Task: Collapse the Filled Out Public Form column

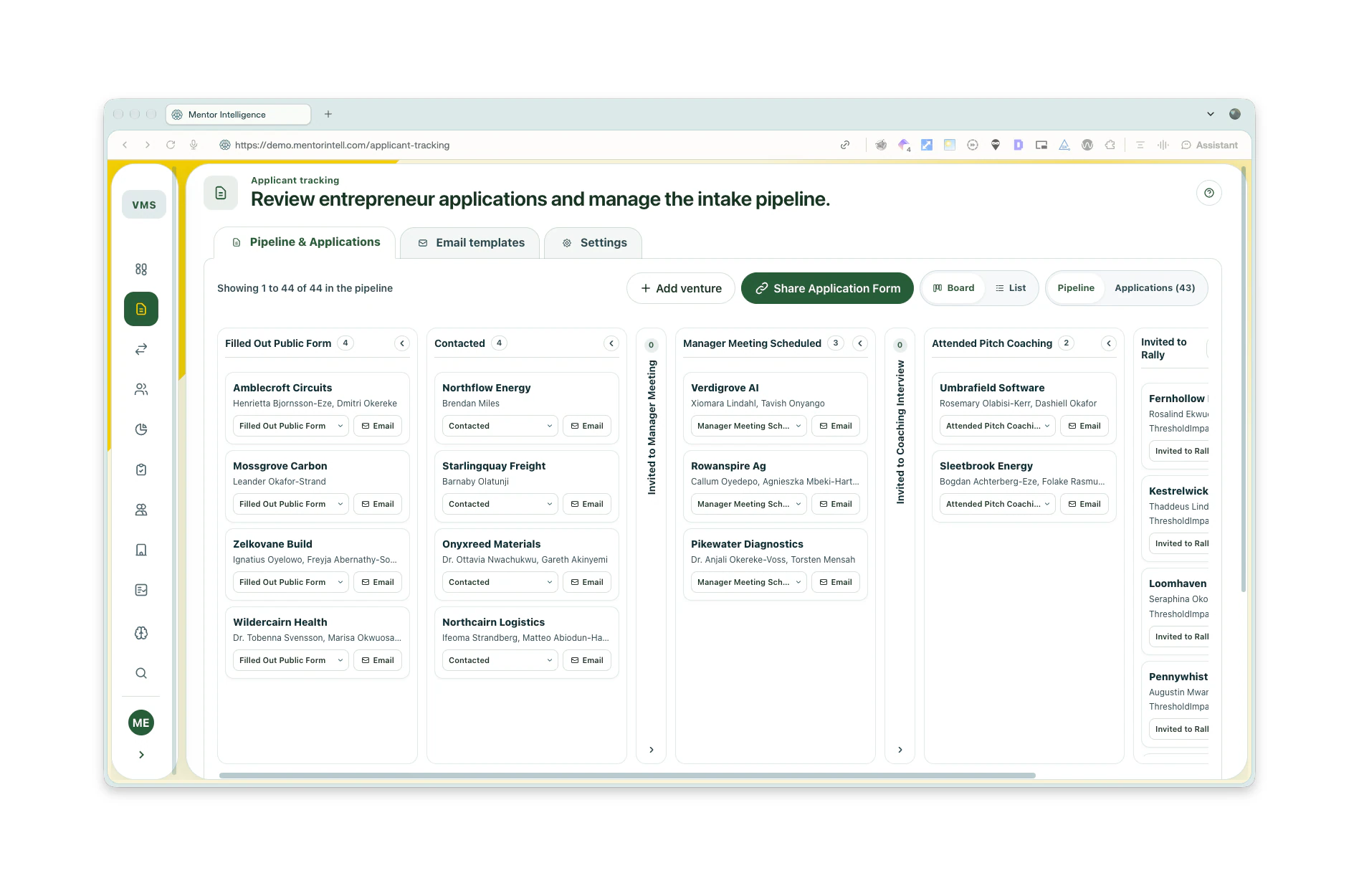Action: [x=402, y=343]
